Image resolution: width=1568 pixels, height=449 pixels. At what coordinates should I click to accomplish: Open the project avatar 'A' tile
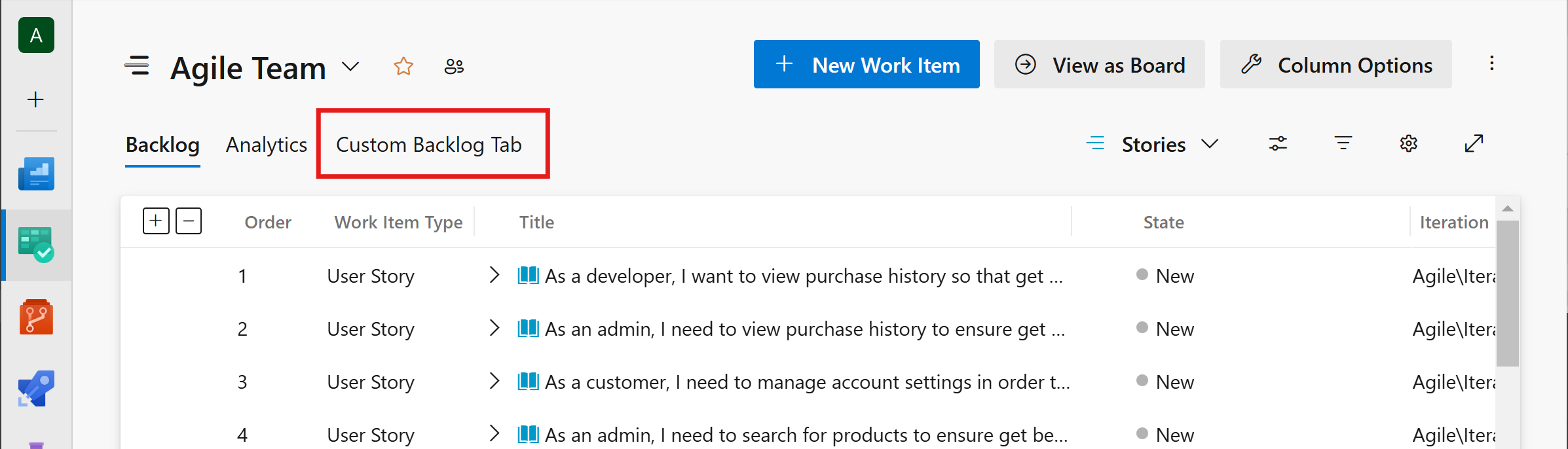[x=36, y=35]
